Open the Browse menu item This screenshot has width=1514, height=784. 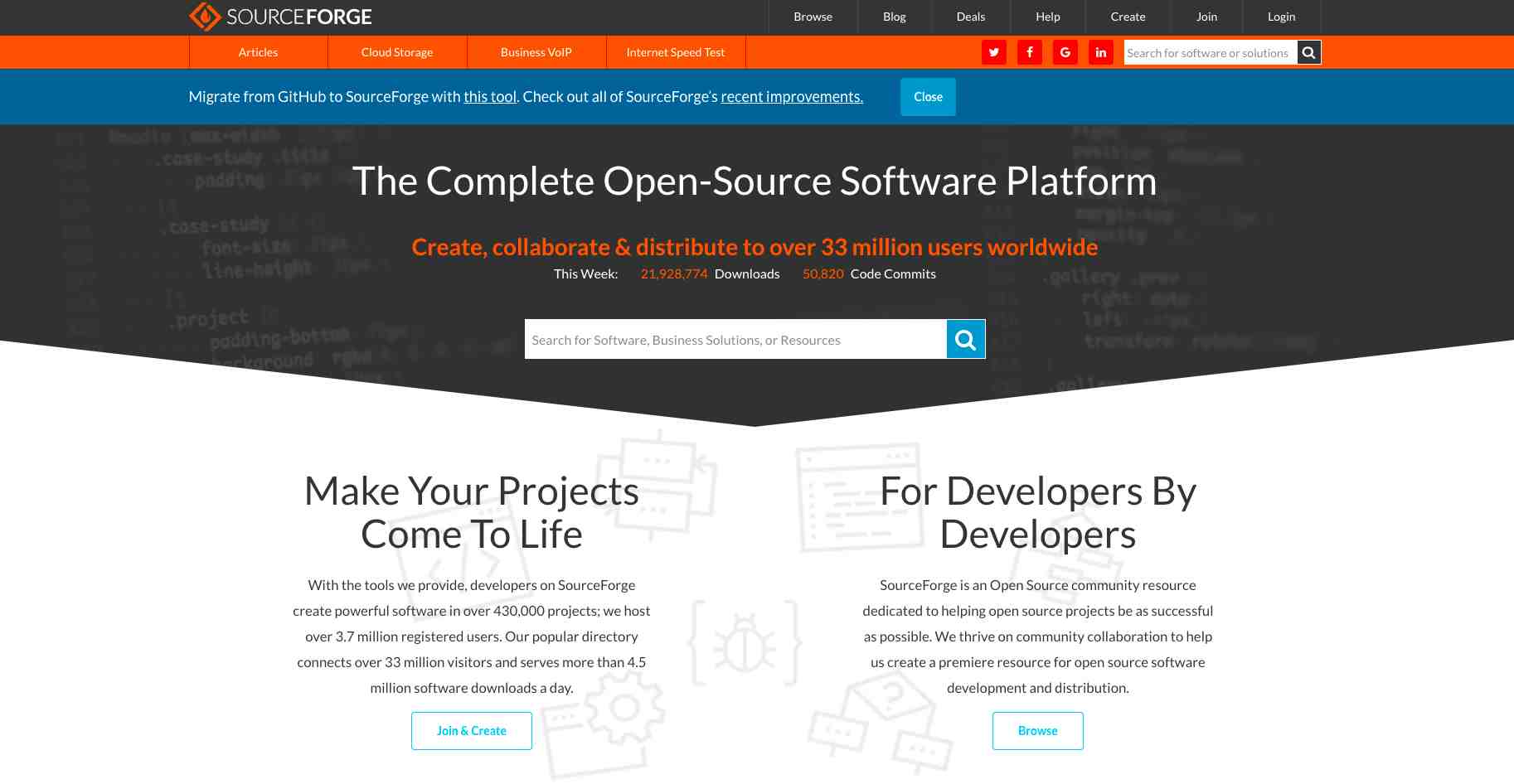pos(813,17)
